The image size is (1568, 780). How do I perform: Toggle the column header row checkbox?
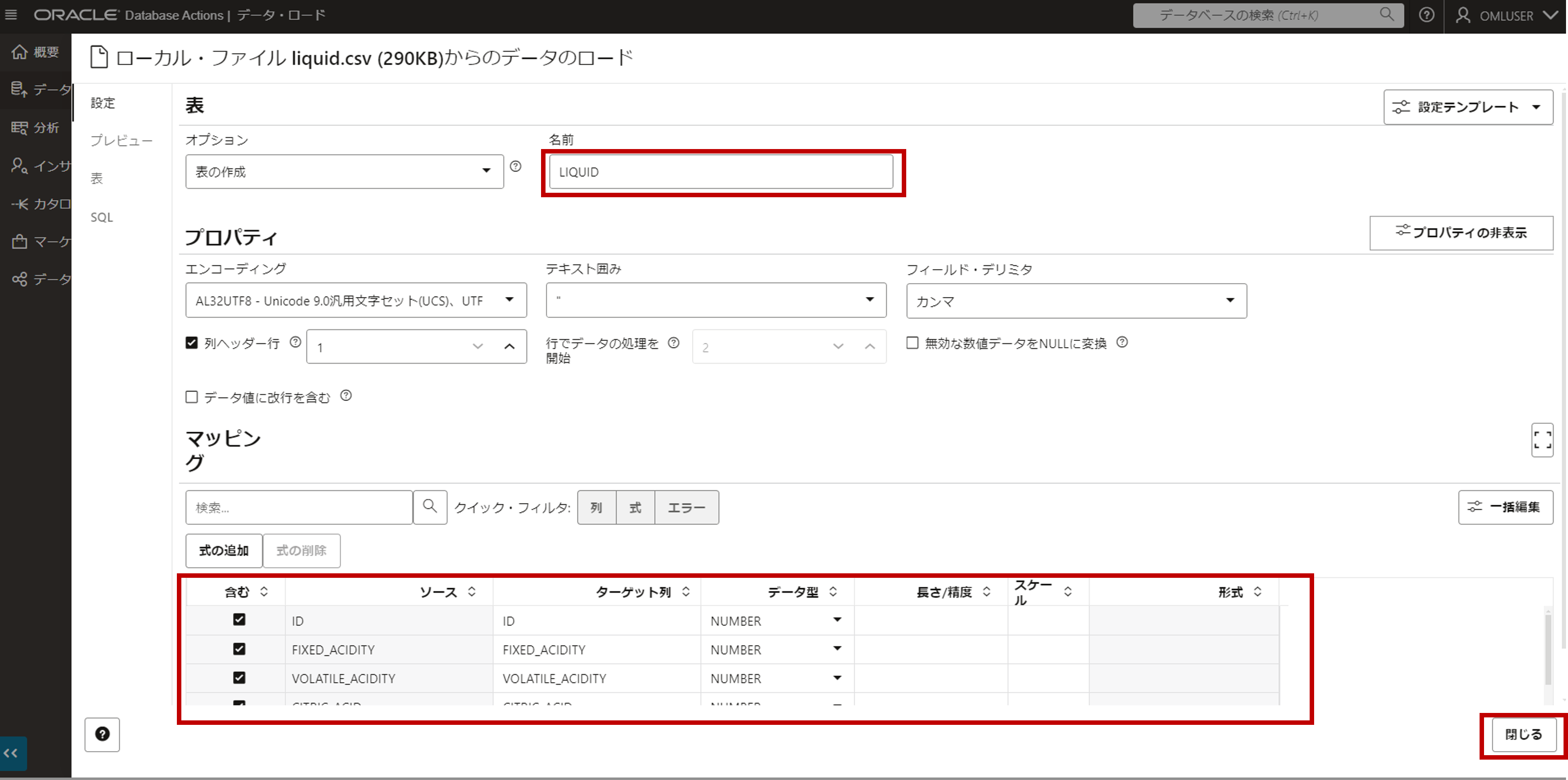(x=192, y=343)
